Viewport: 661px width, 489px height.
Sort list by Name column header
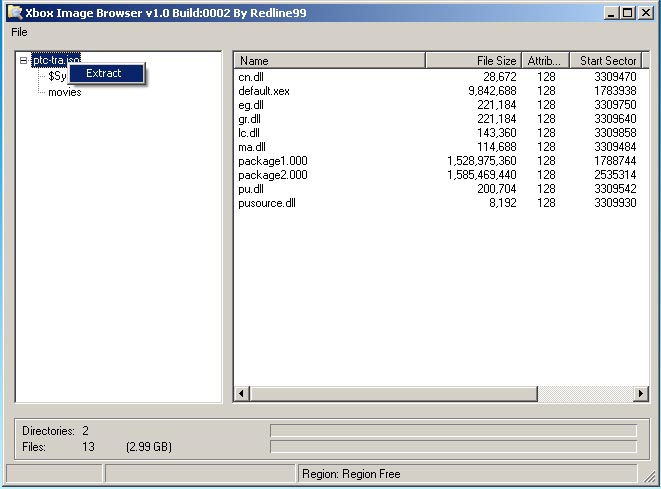tap(329, 61)
